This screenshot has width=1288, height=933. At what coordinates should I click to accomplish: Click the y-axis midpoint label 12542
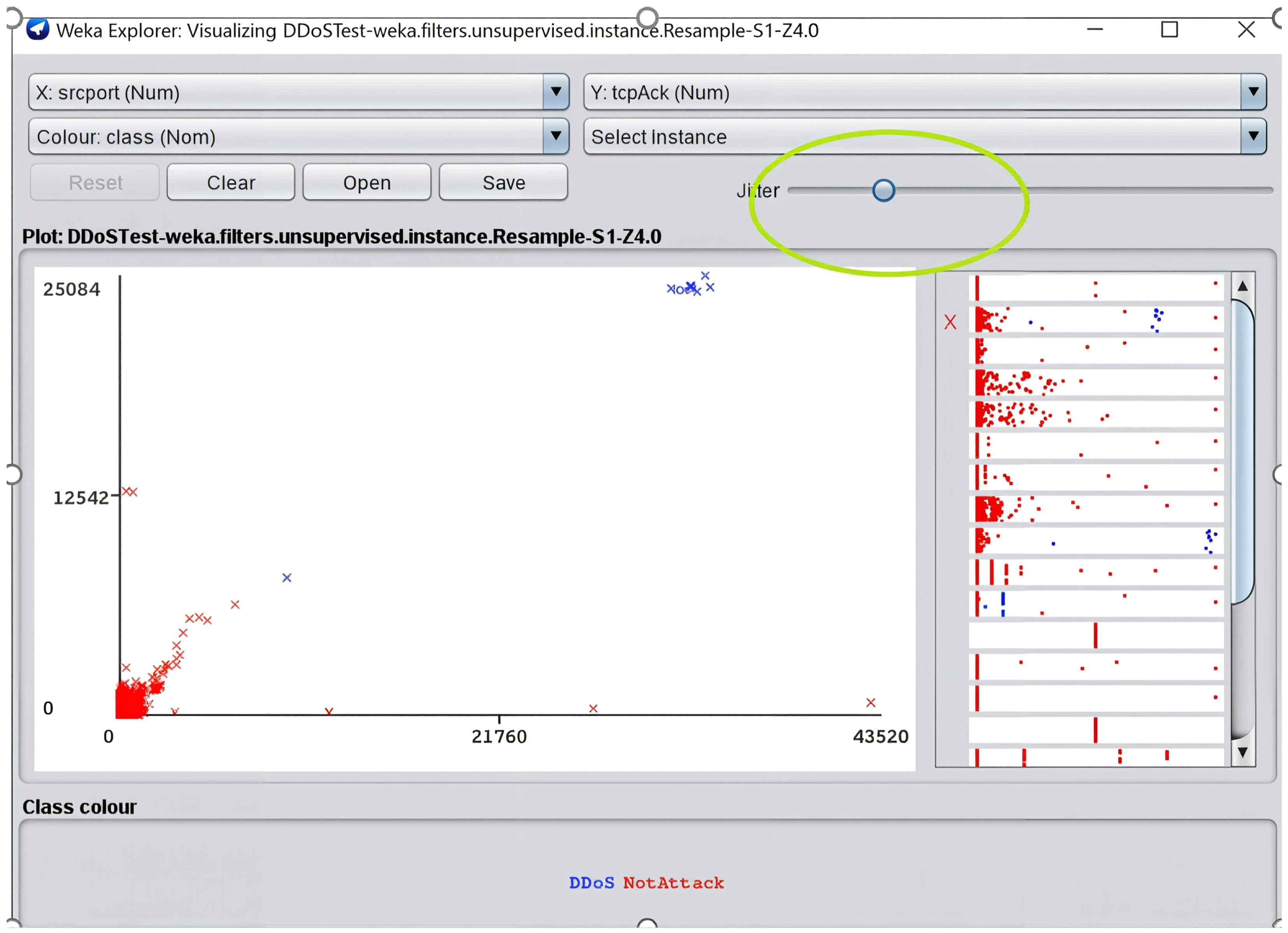click(x=81, y=498)
